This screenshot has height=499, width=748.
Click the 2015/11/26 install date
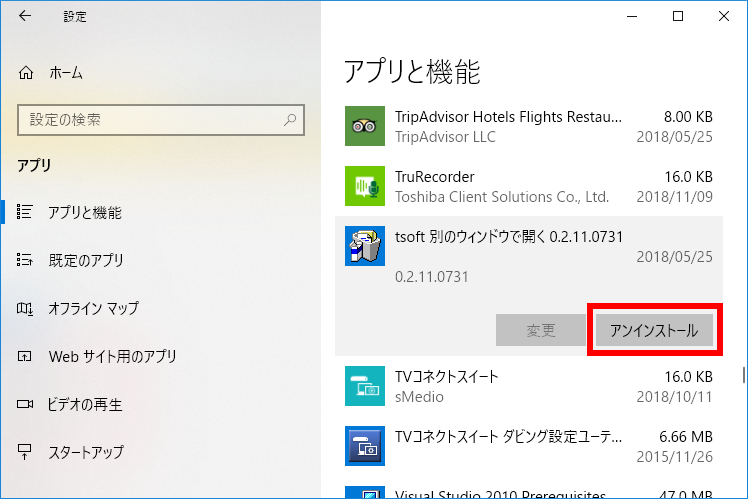675,457
